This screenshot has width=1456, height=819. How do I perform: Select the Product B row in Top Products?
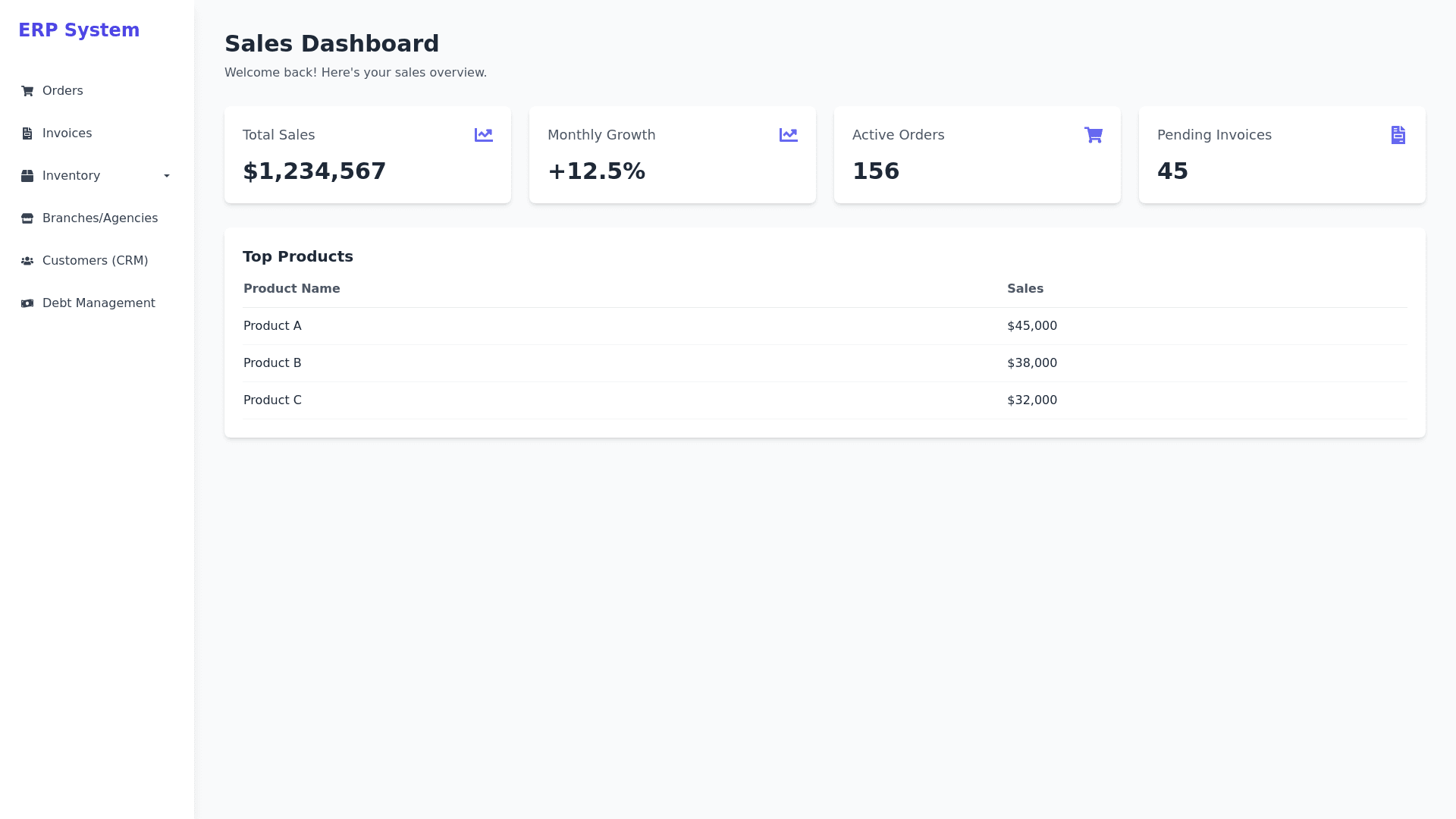point(271,362)
